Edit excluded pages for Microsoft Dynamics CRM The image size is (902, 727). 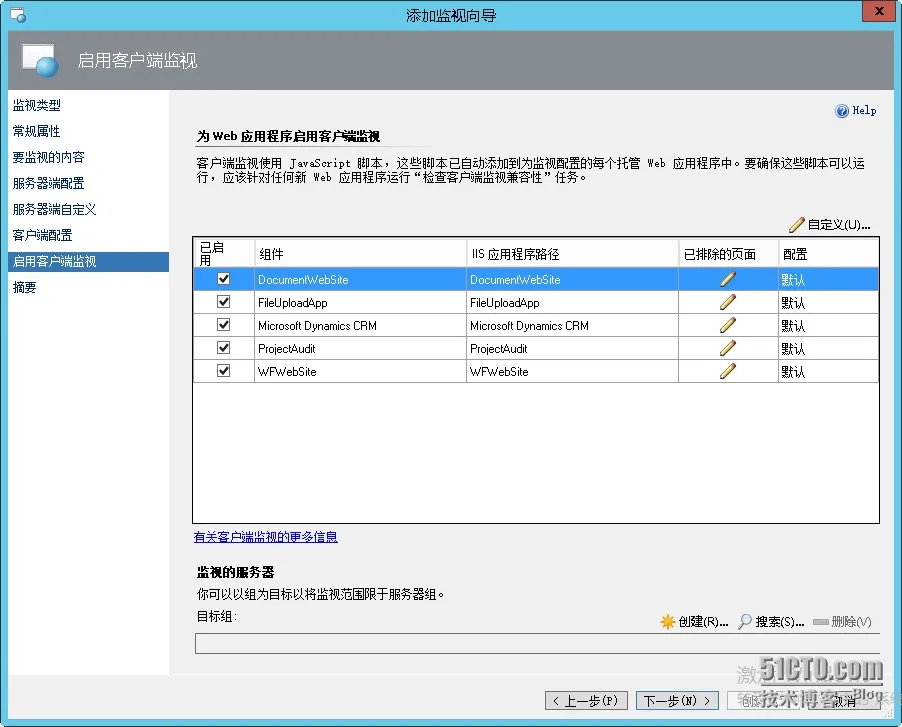[x=728, y=325]
